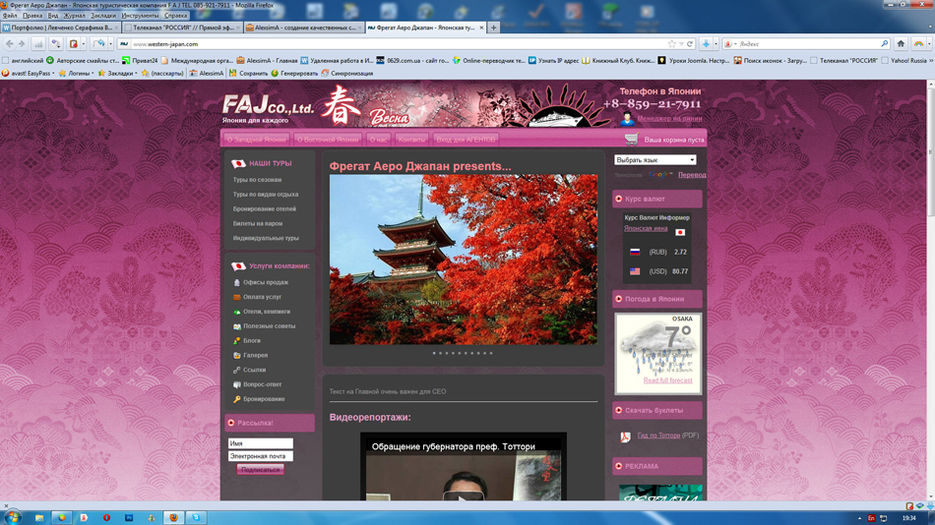Click the Электронная почта input field

click(261, 456)
